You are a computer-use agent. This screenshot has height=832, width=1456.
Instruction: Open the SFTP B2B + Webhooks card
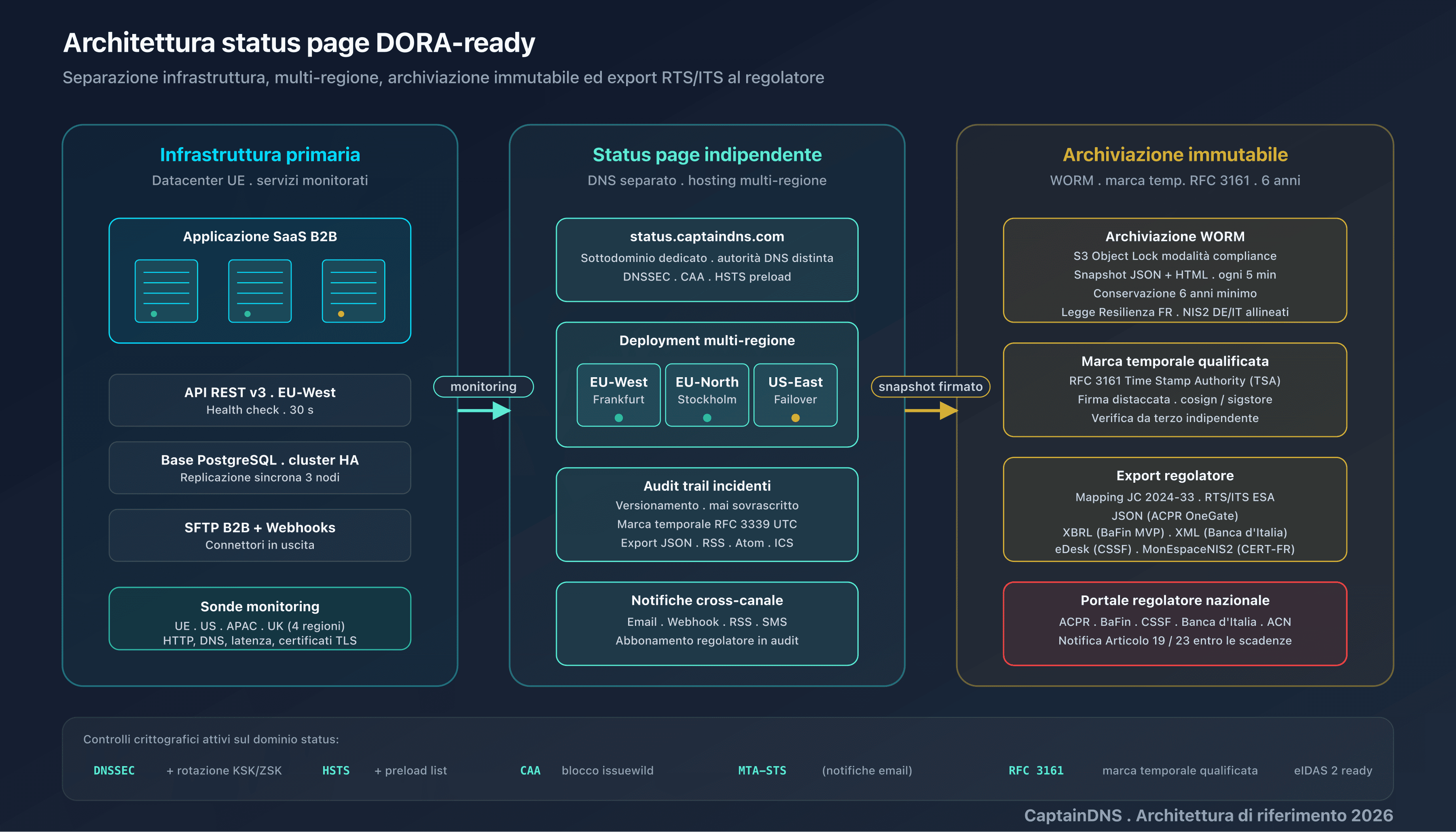(260, 535)
